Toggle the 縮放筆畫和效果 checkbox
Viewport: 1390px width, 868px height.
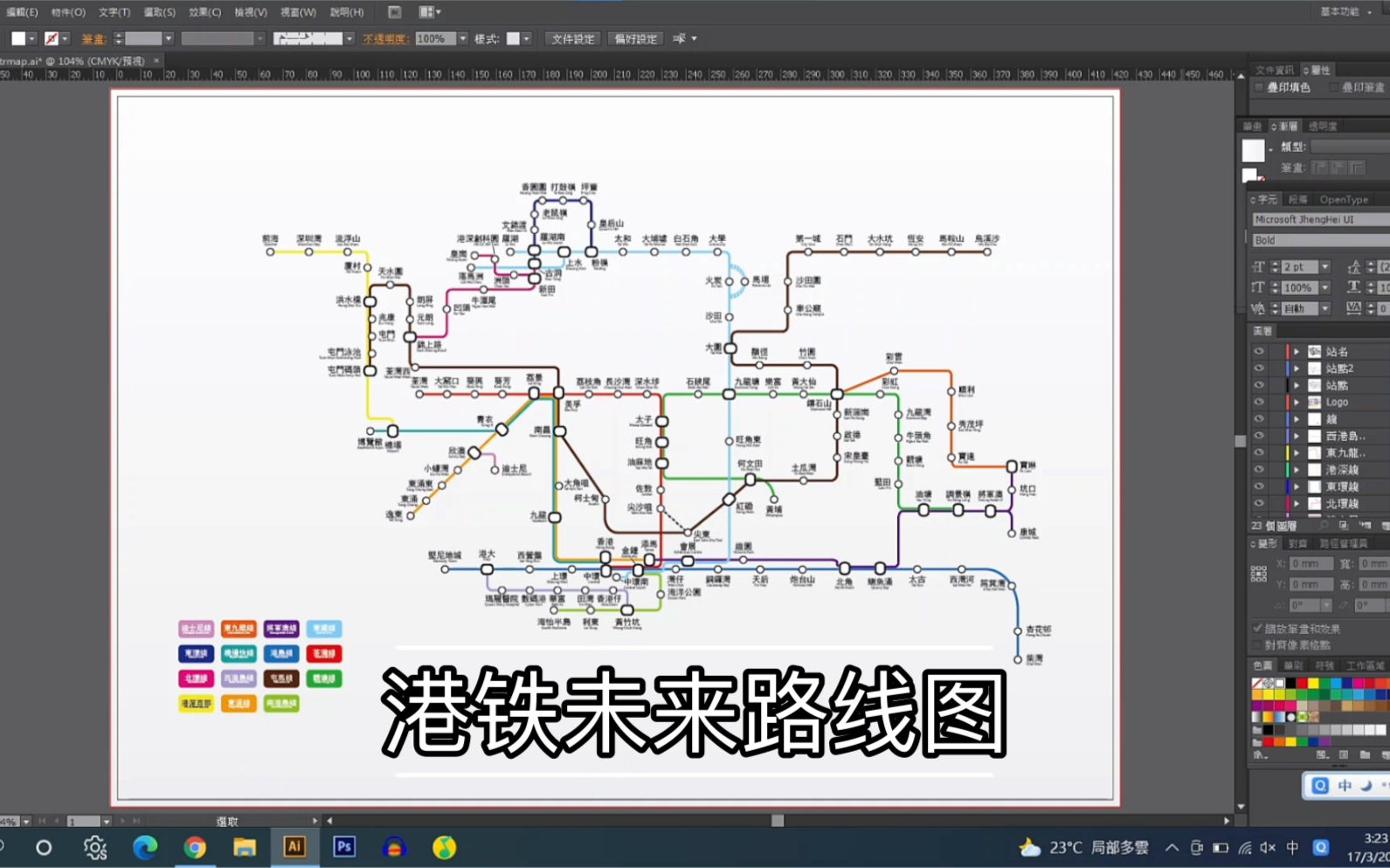(1259, 629)
